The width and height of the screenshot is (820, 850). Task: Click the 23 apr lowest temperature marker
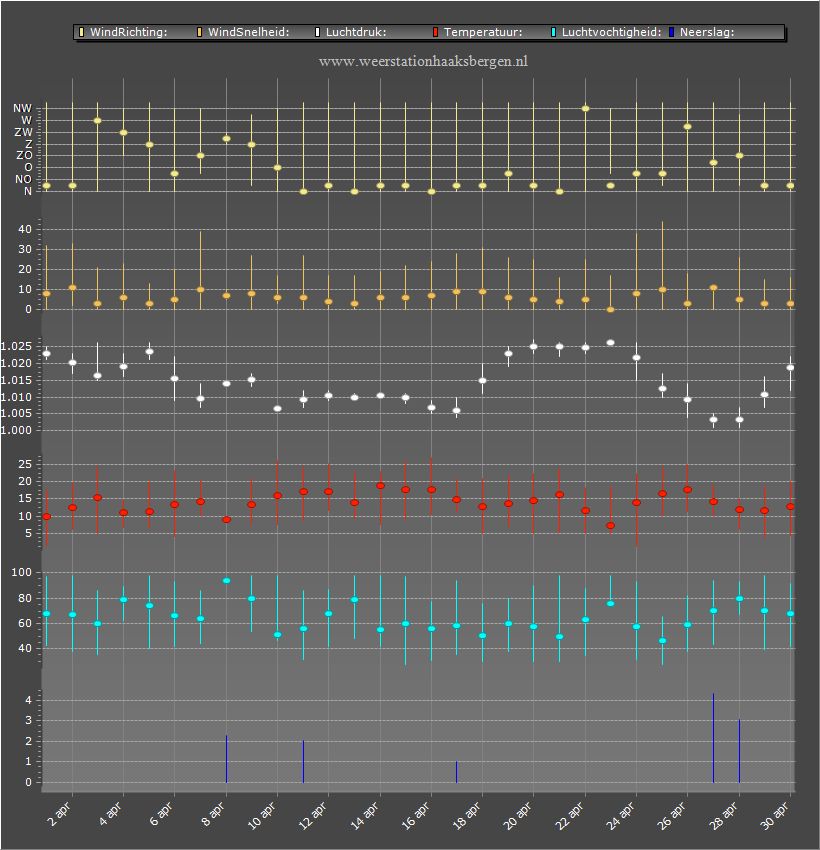point(610,526)
